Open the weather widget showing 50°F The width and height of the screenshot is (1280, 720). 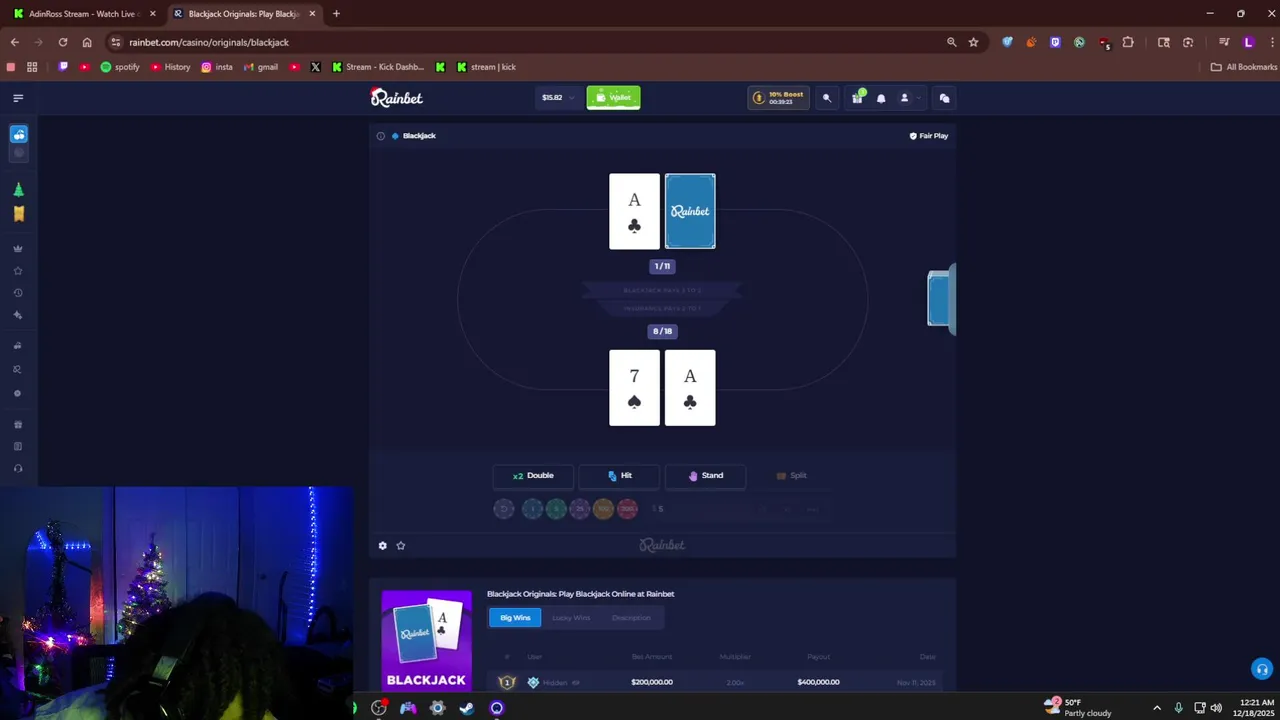(x=1078, y=707)
